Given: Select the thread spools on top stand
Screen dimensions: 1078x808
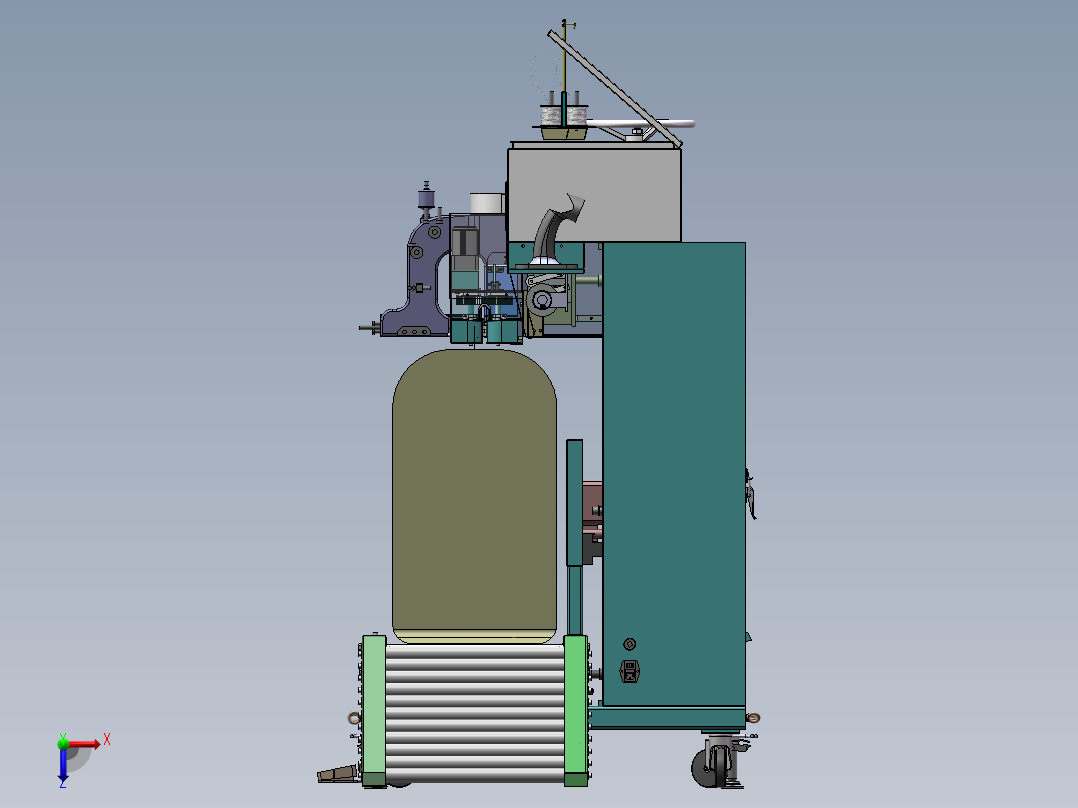Looking at the screenshot, I should pos(564,114).
